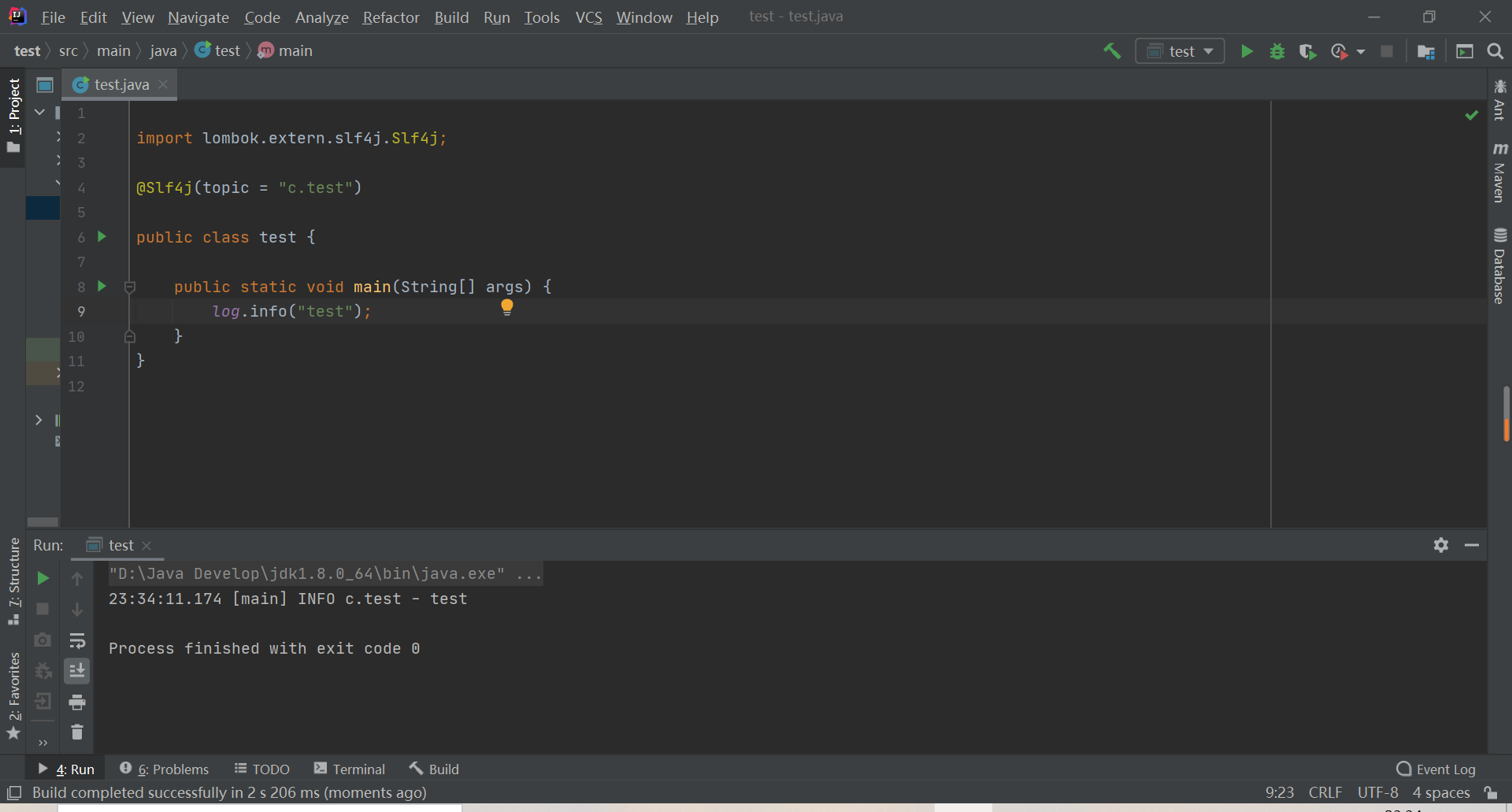The width and height of the screenshot is (1512, 812).
Task: Click Up the Stack Trace arrow
Action: (x=77, y=578)
